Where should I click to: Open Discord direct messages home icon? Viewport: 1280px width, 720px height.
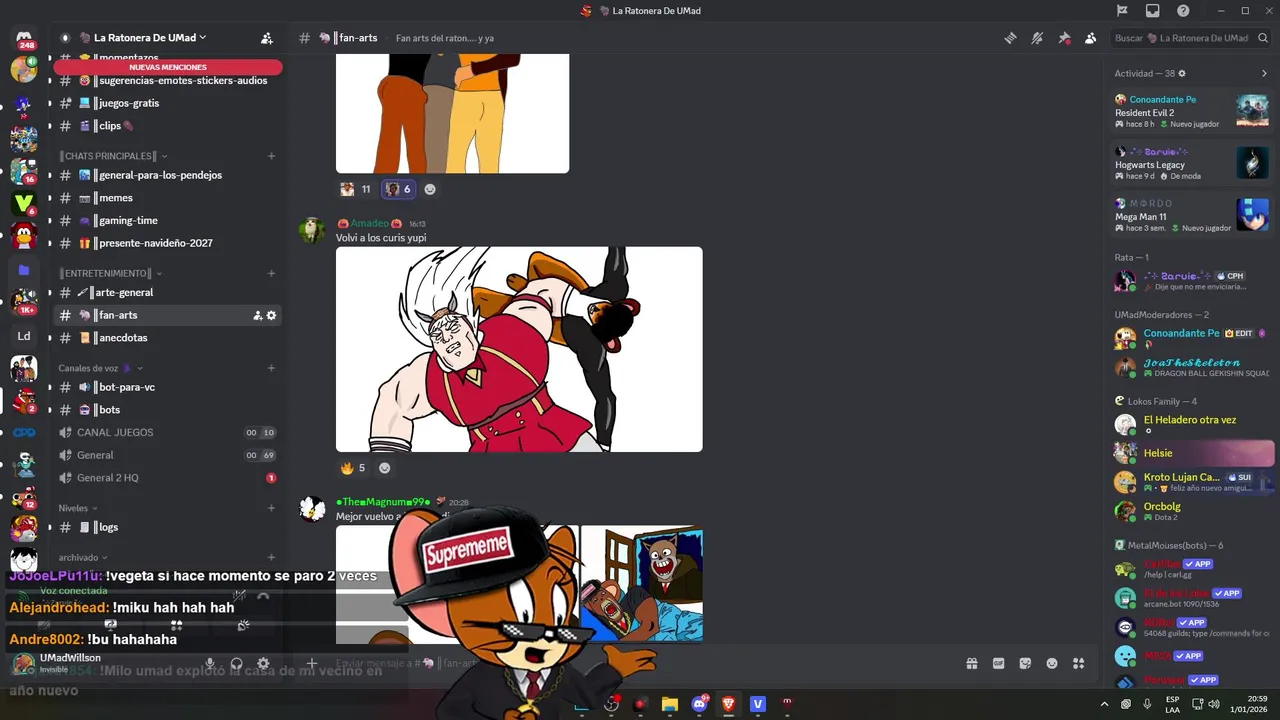tap(24, 38)
